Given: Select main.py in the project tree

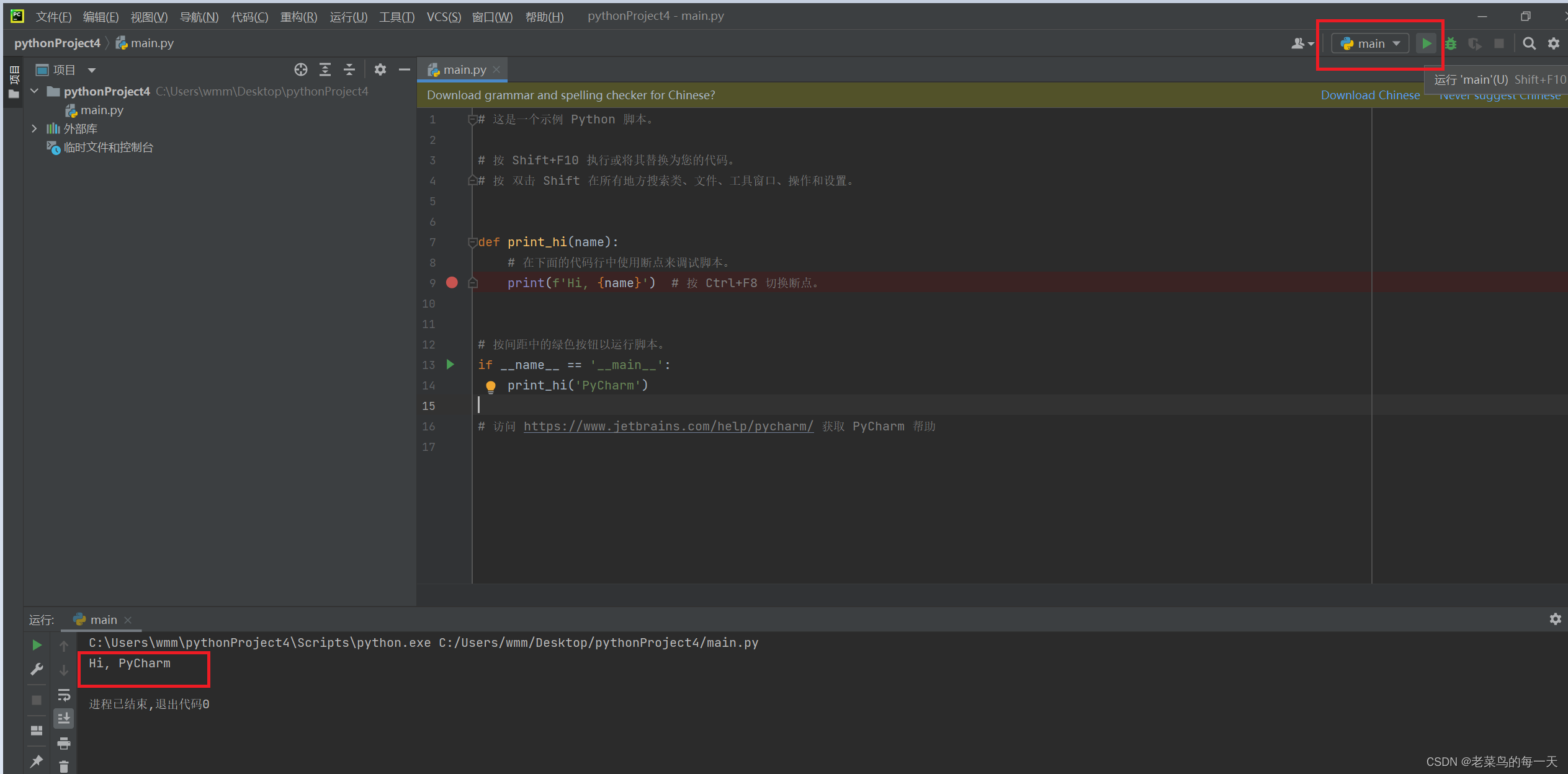Looking at the screenshot, I should click(94, 110).
